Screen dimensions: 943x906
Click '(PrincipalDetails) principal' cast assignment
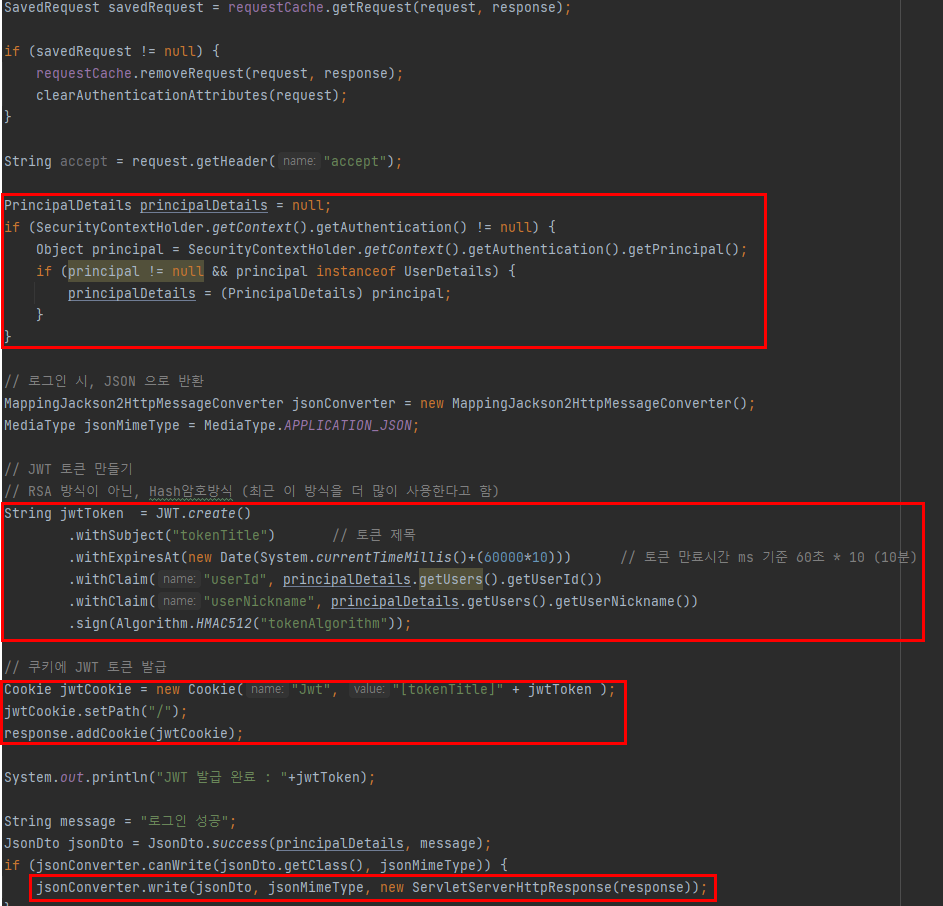(259, 294)
